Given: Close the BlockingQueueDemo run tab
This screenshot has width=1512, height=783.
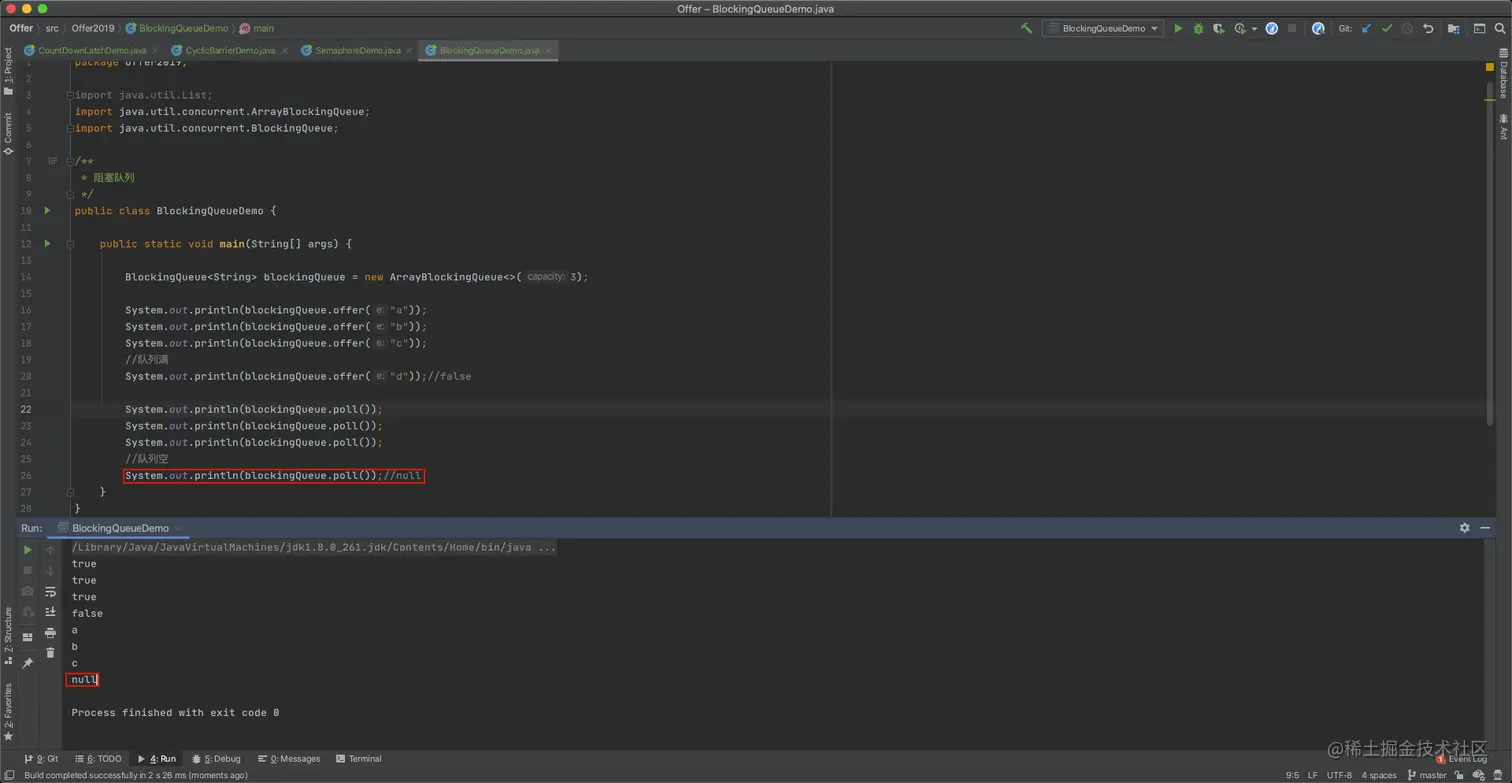Looking at the screenshot, I should (x=178, y=528).
